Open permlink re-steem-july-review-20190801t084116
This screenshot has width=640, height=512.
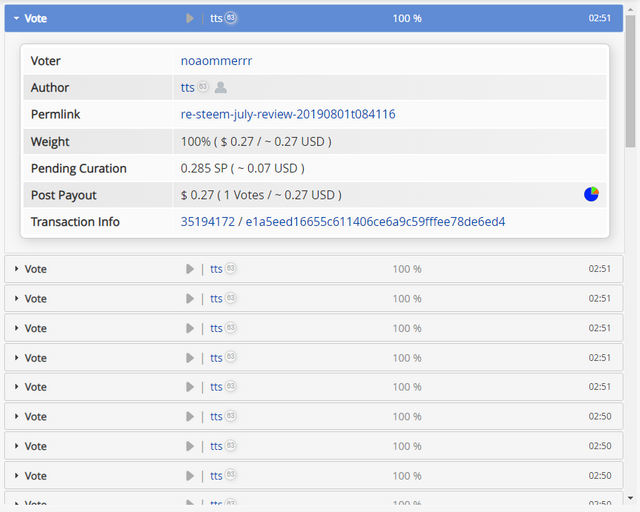288,114
